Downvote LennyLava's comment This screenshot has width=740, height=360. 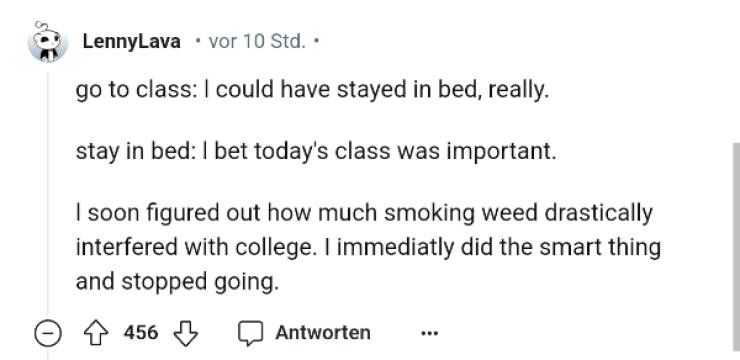click(185, 333)
